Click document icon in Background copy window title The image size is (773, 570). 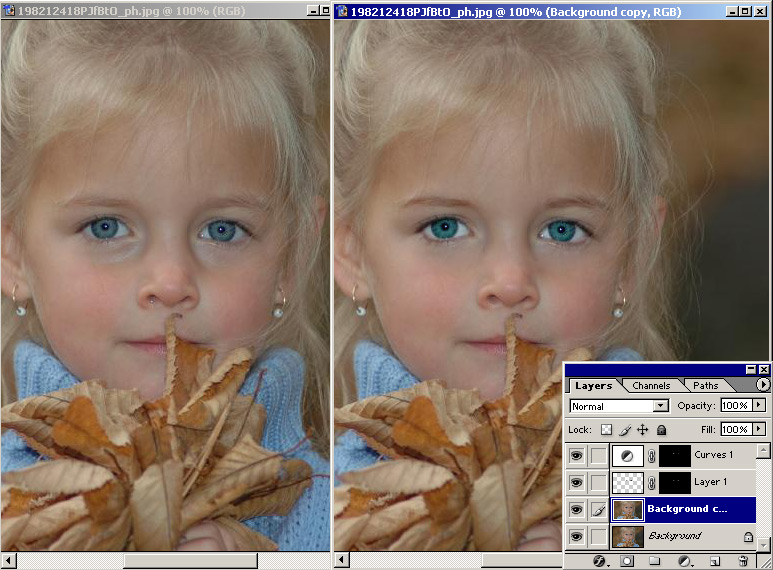click(x=342, y=11)
